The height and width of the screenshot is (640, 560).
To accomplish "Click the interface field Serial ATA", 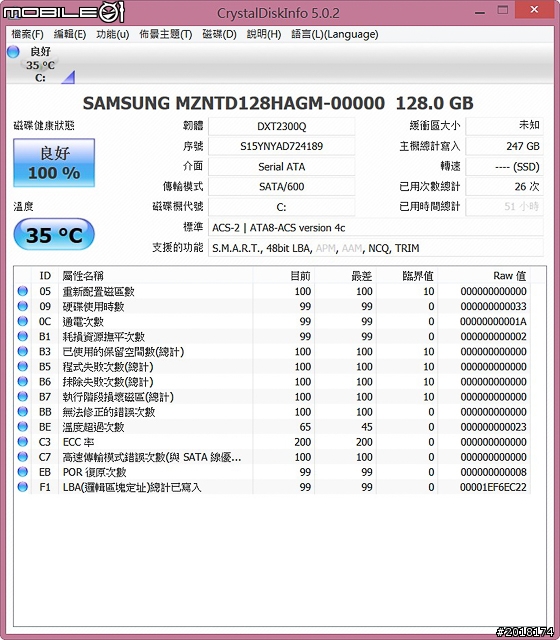I will (x=282, y=167).
